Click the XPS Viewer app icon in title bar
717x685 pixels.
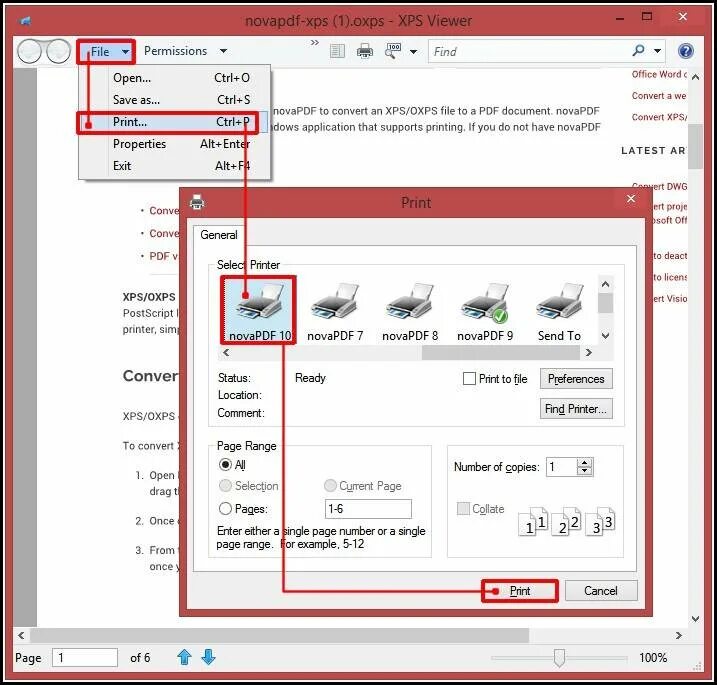(25, 21)
